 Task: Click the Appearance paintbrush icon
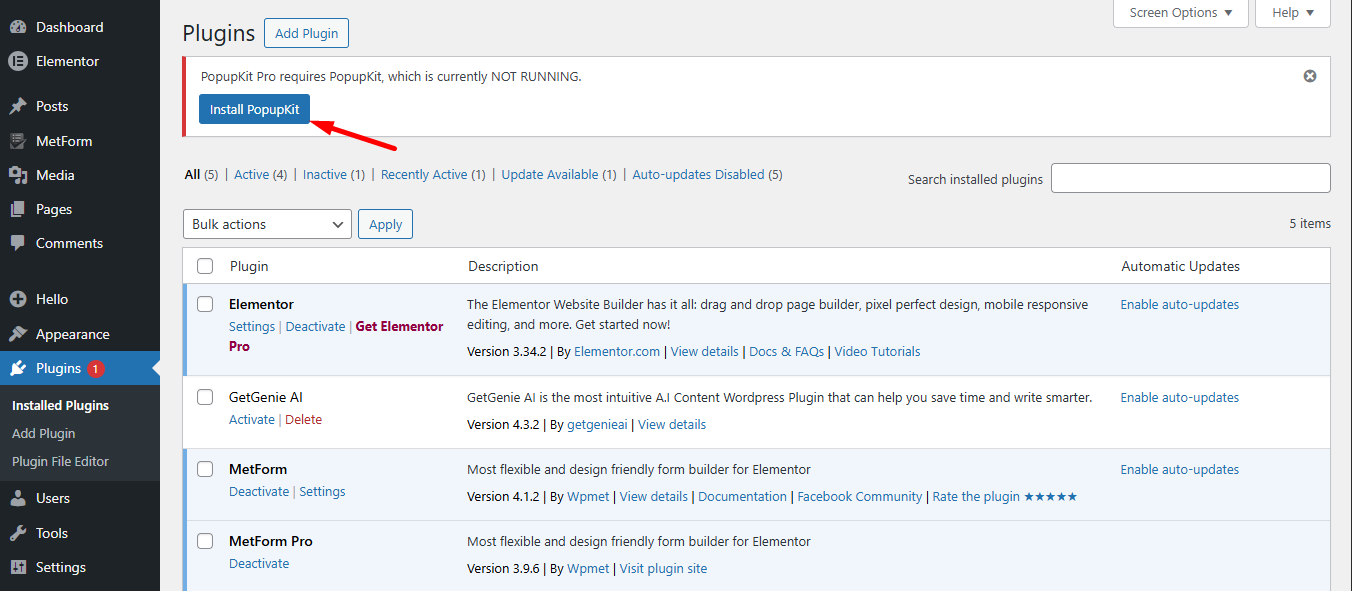point(18,334)
